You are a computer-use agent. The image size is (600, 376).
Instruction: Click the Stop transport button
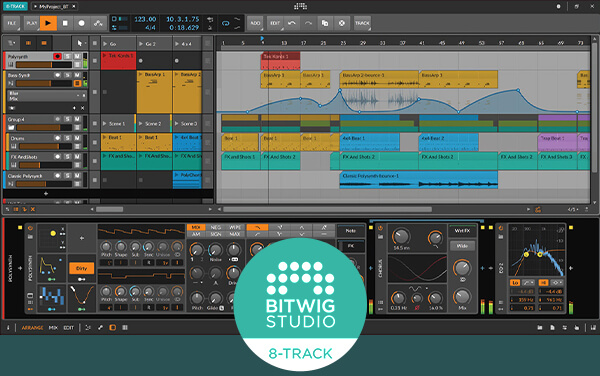coord(65,23)
